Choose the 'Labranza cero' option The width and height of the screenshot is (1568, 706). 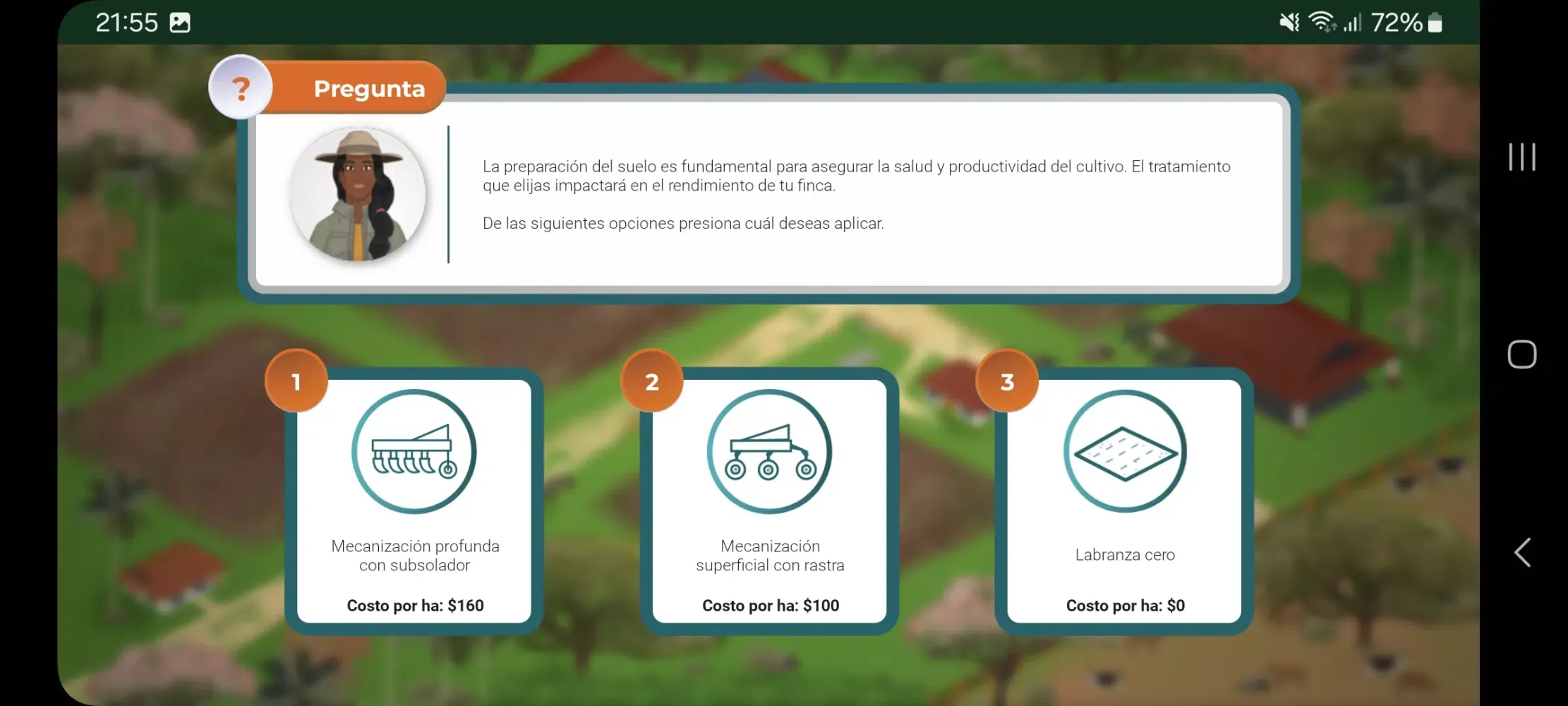click(x=1125, y=555)
